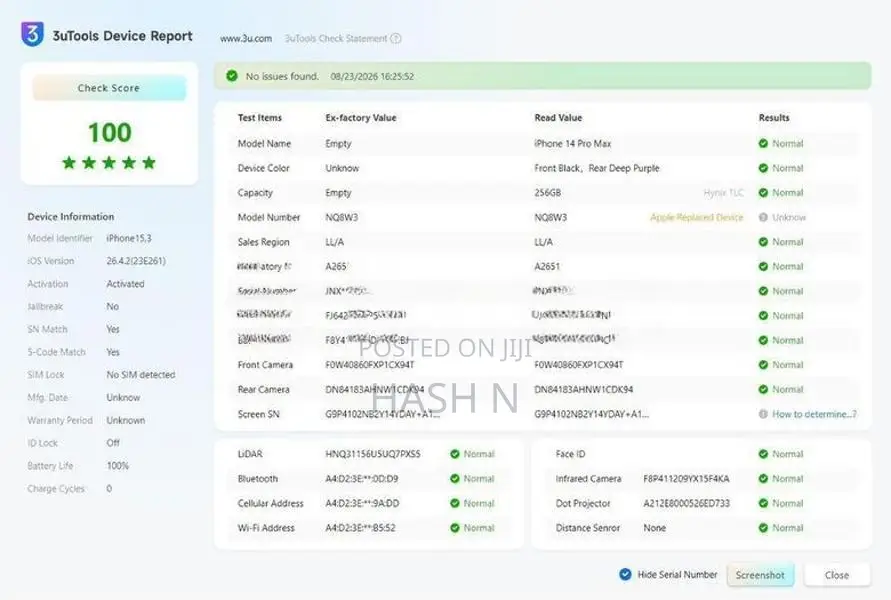This screenshot has height=600, width=891.
Task: Close the device report with Close button
Action: tap(837, 575)
